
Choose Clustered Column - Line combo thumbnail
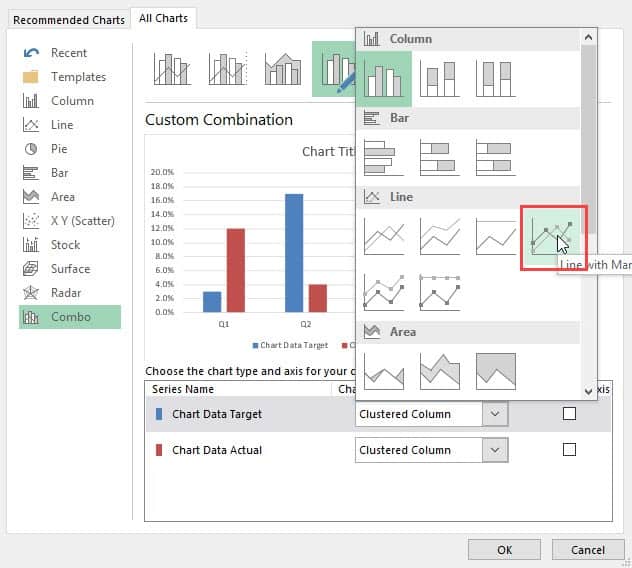(x=172, y=69)
